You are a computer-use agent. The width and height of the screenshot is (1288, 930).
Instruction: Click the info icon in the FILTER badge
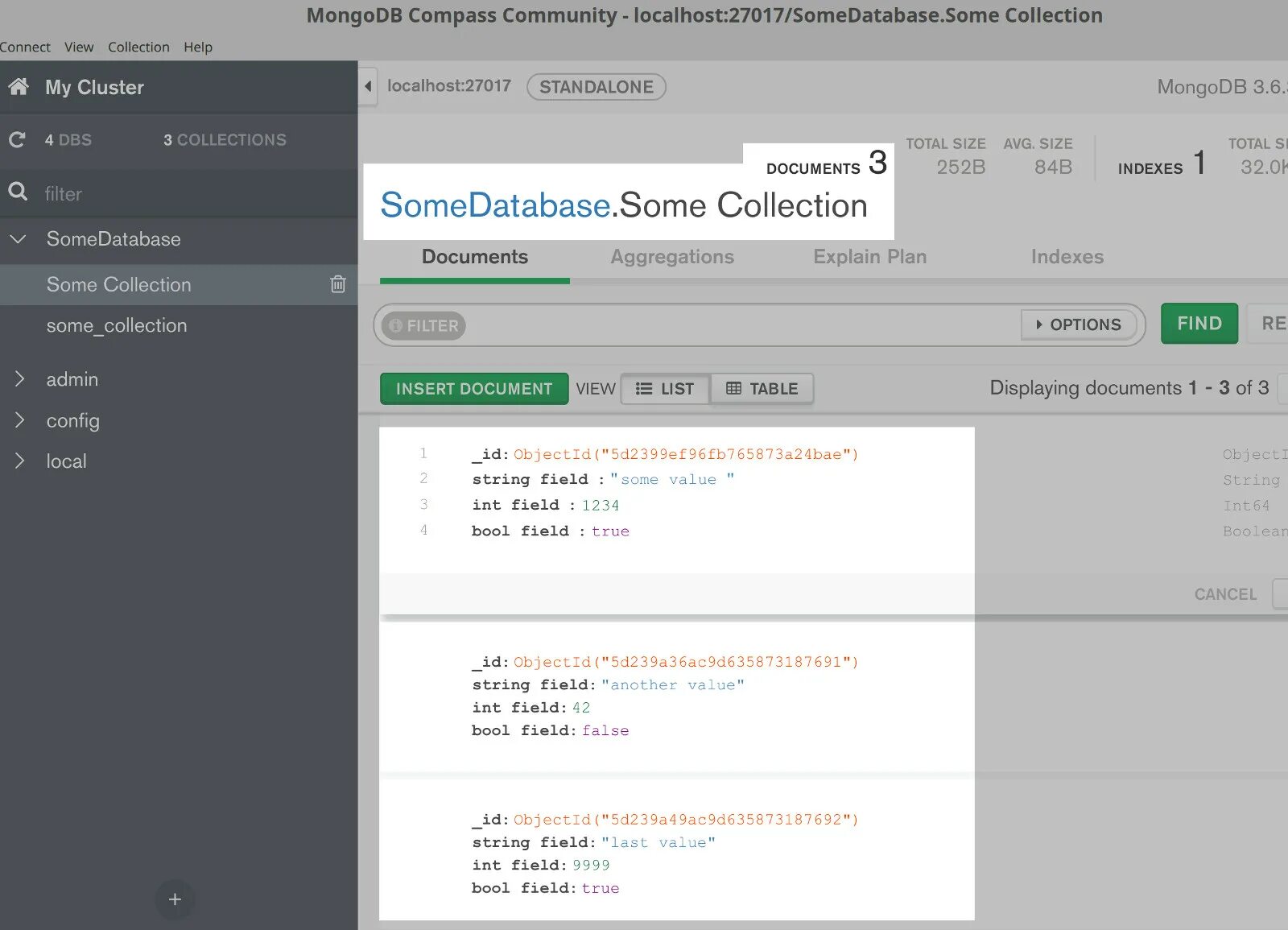click(395, 325)
